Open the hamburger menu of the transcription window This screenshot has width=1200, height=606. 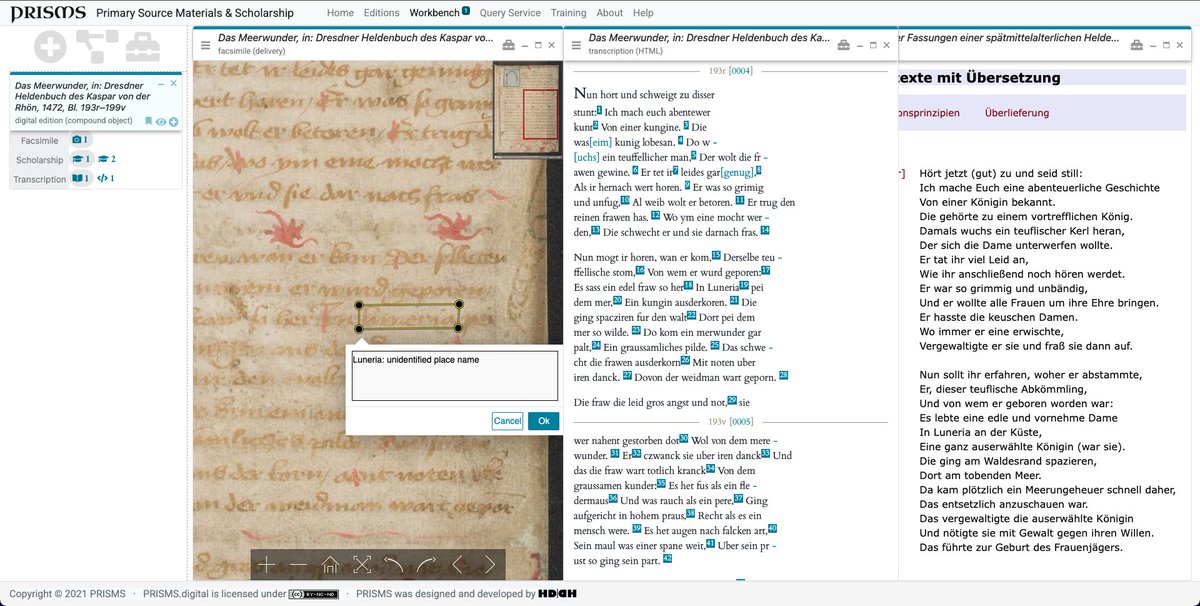577,45
